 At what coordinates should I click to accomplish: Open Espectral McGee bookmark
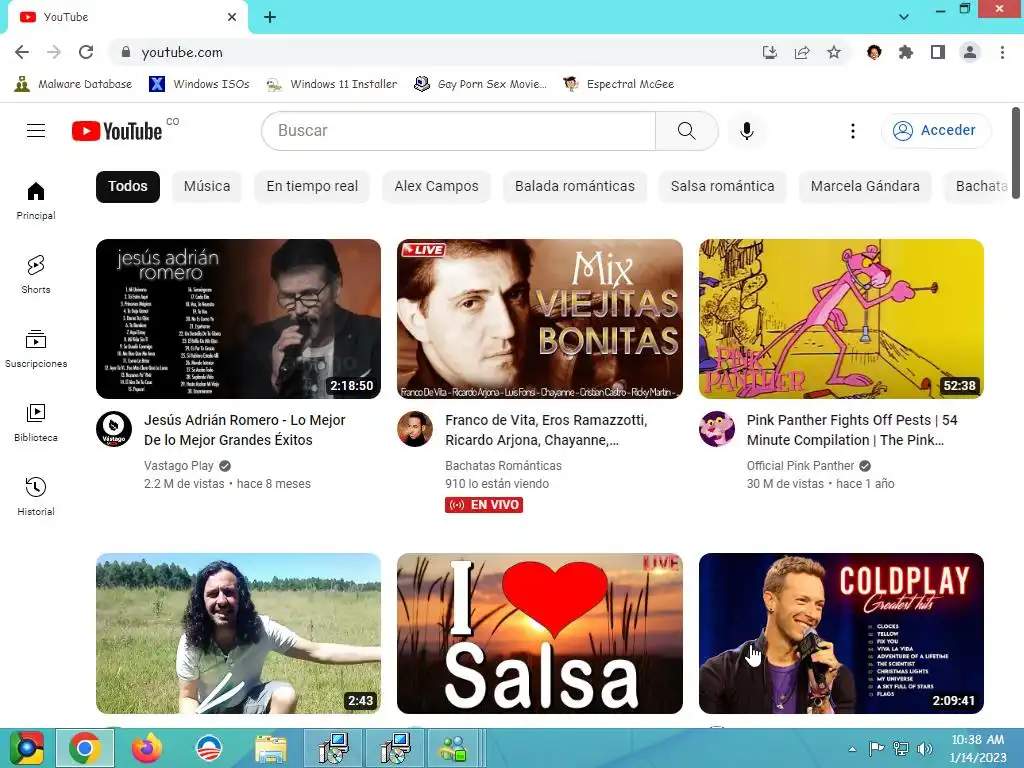(618, 84)
